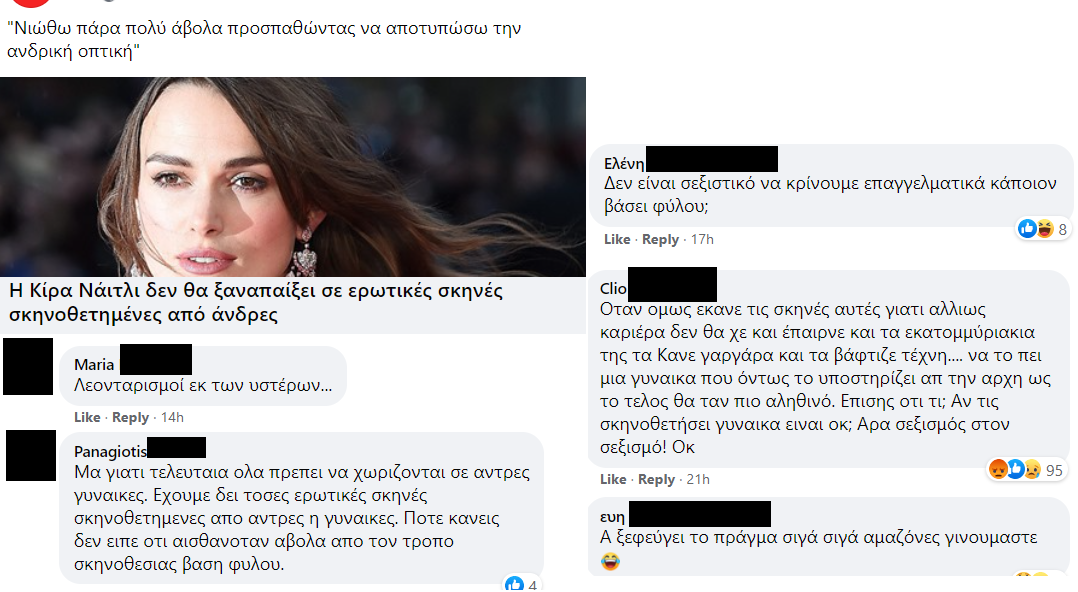Open Panagiotis's profile picture
The image size is (1078, 592).
pyautogui.click(x=31, y=455)
